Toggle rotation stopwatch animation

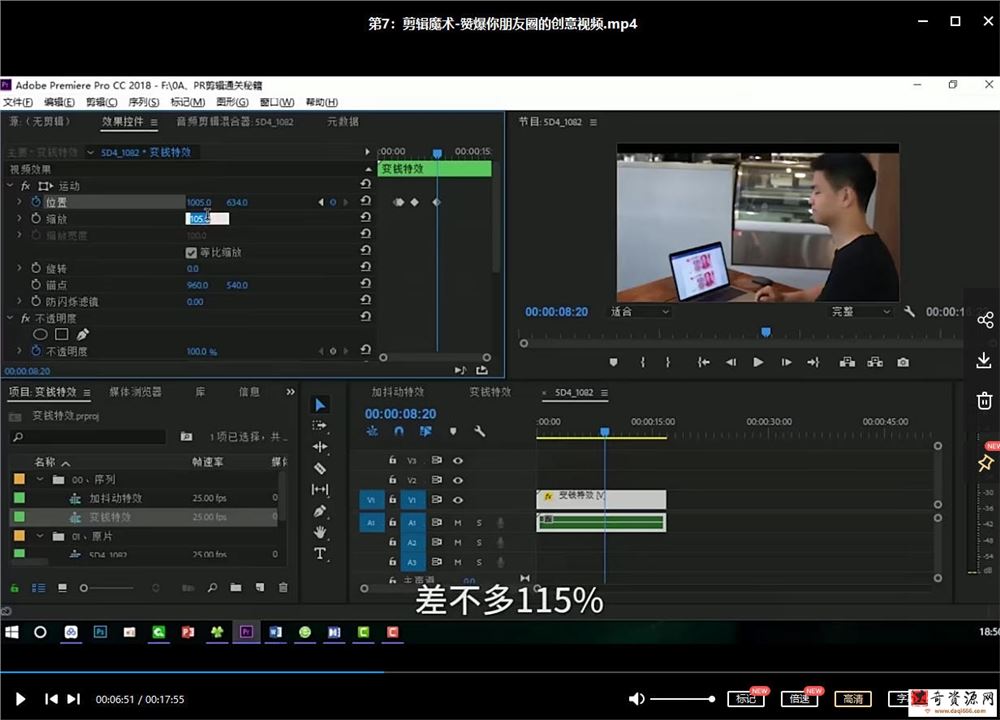click(36, 268)
